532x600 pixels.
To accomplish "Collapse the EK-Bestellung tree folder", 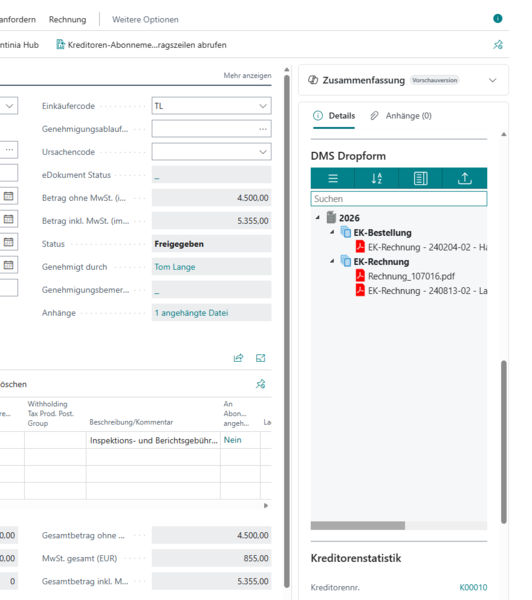I will click(332, 232).
